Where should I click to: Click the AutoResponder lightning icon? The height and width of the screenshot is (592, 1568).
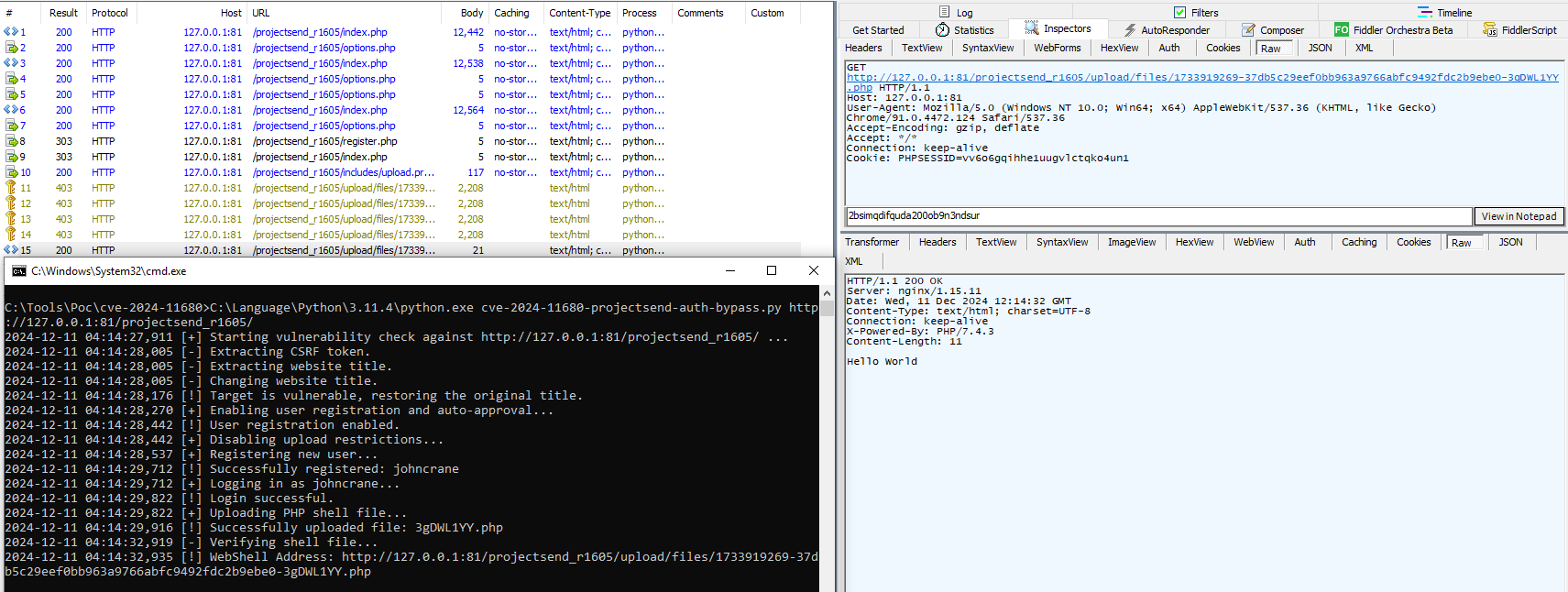click(x=1130, y=30)
